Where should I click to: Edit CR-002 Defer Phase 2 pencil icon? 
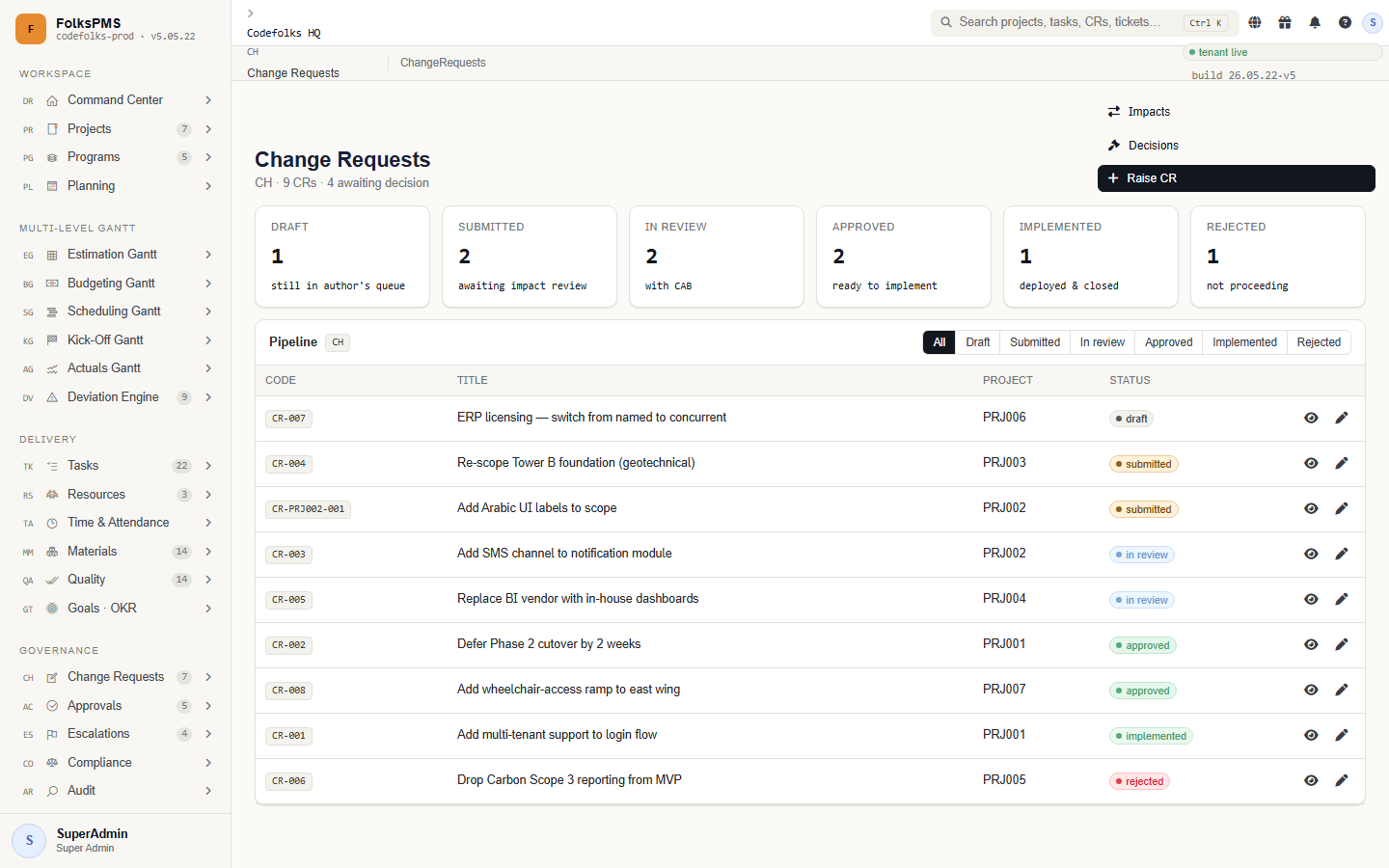pos(1342,644)
